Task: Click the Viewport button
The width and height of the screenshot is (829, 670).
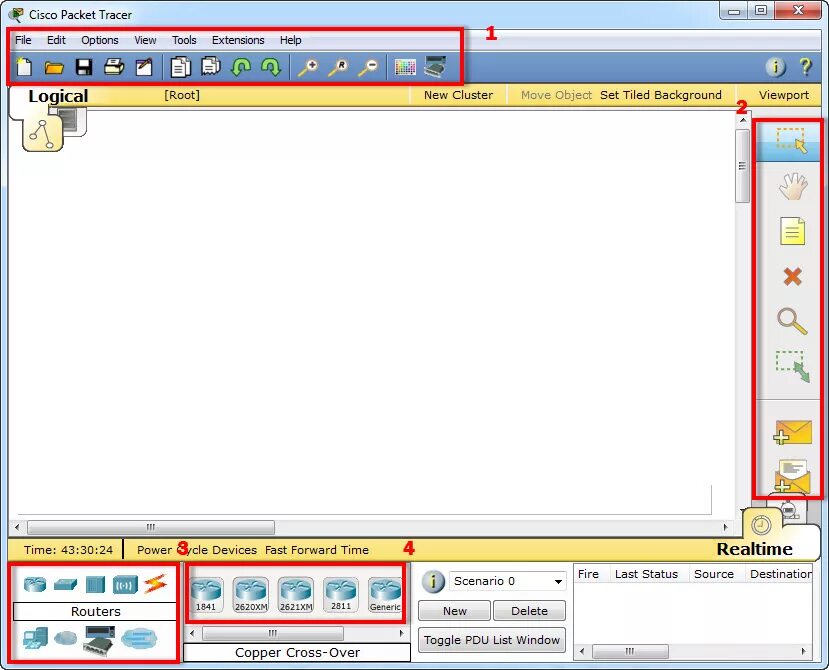Action: (784, 95)
